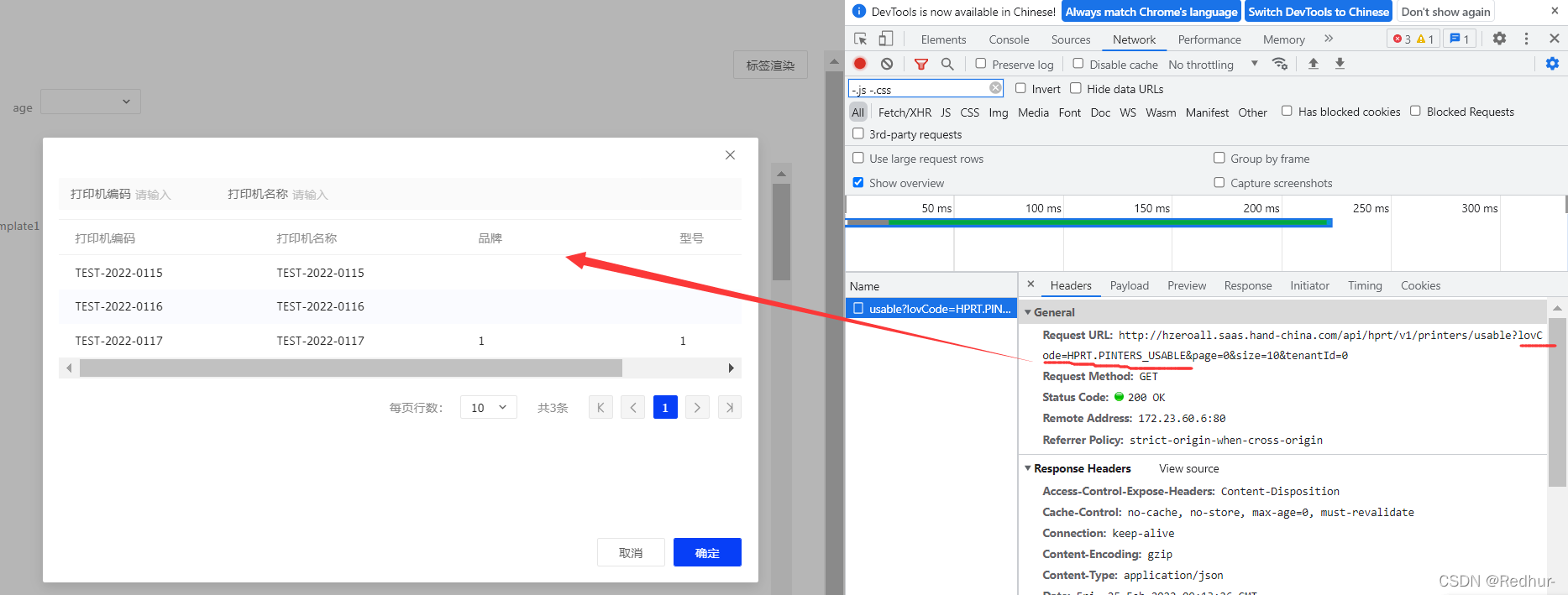
Task: Clear the network log
Action: tap(887, 64)
